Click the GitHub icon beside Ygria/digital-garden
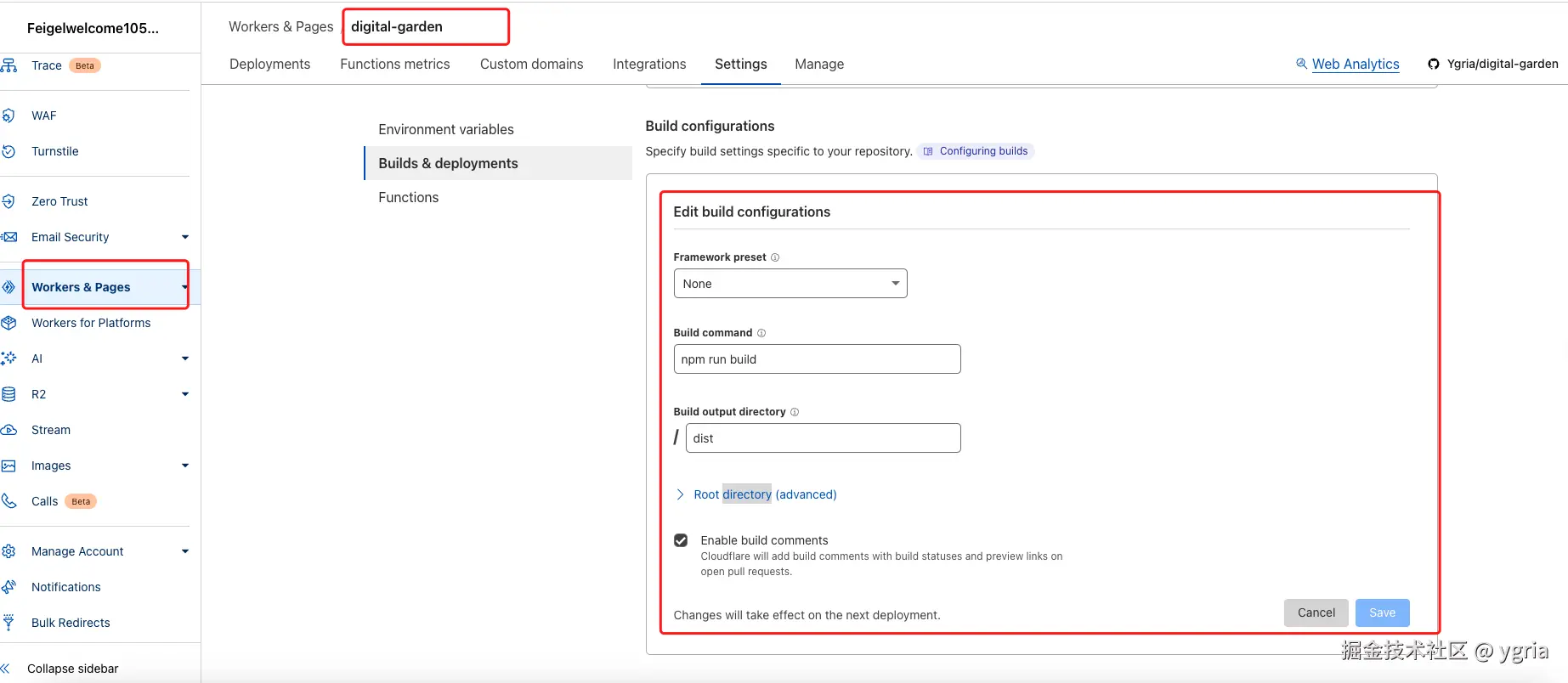This screenshot has height=683, width=1568. tap(1434, 64)
